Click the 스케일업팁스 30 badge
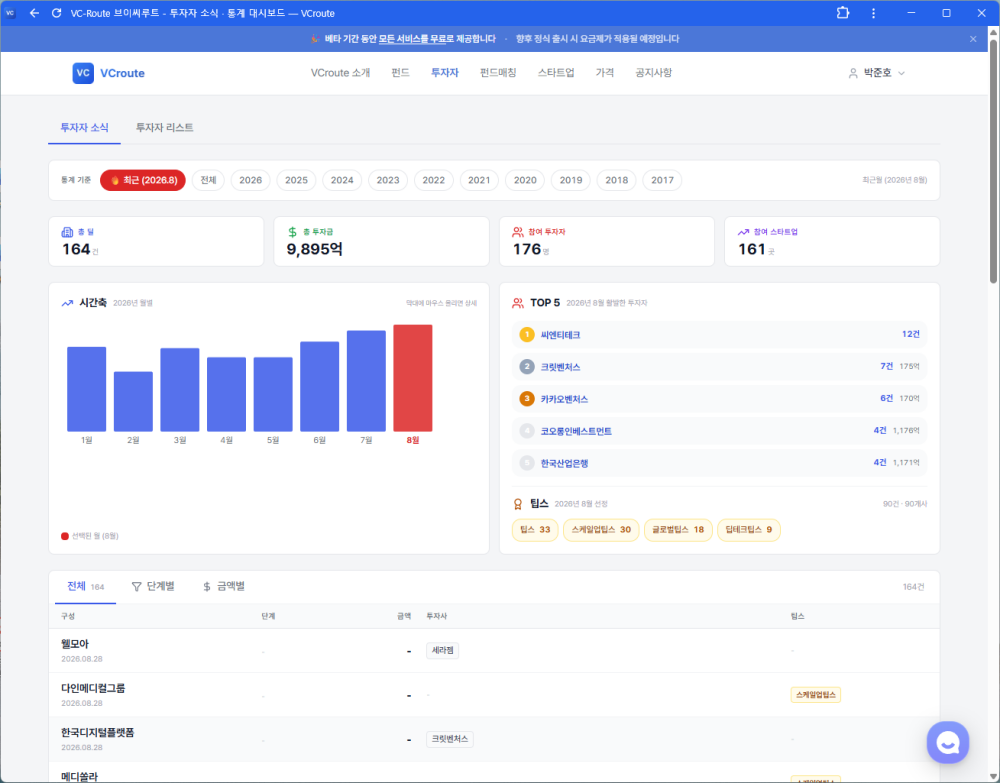The image size is (1000, 783). point(601,530)
